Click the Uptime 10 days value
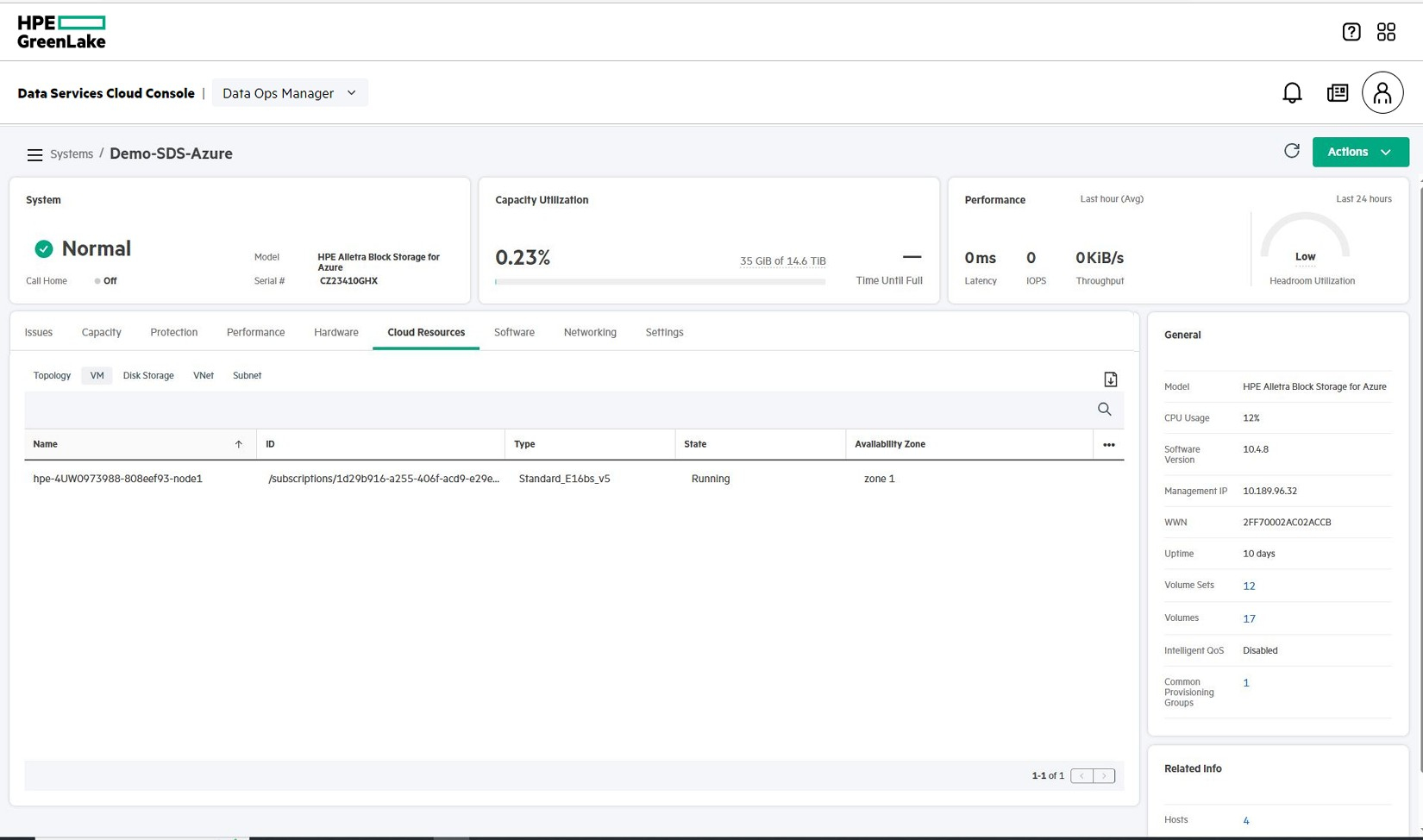The image size is (1423, 840). click(x=1259, y=554)
